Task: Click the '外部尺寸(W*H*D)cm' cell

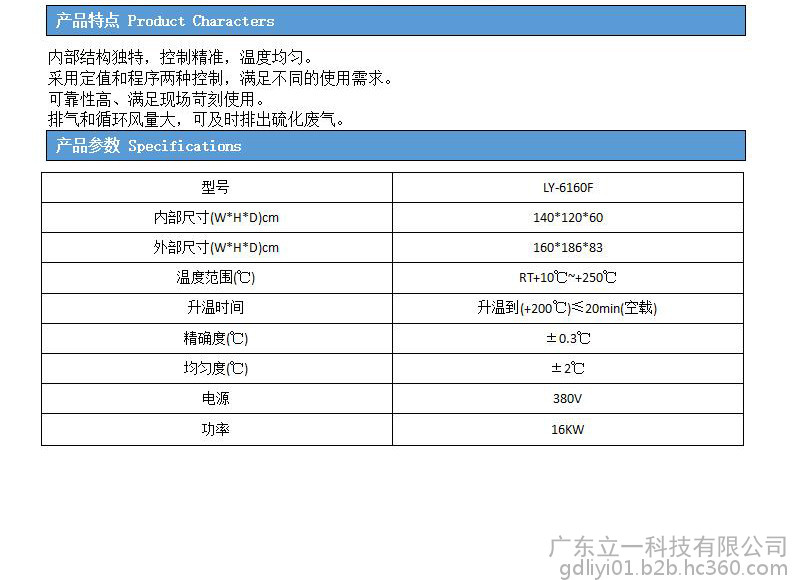Action: 217,247
